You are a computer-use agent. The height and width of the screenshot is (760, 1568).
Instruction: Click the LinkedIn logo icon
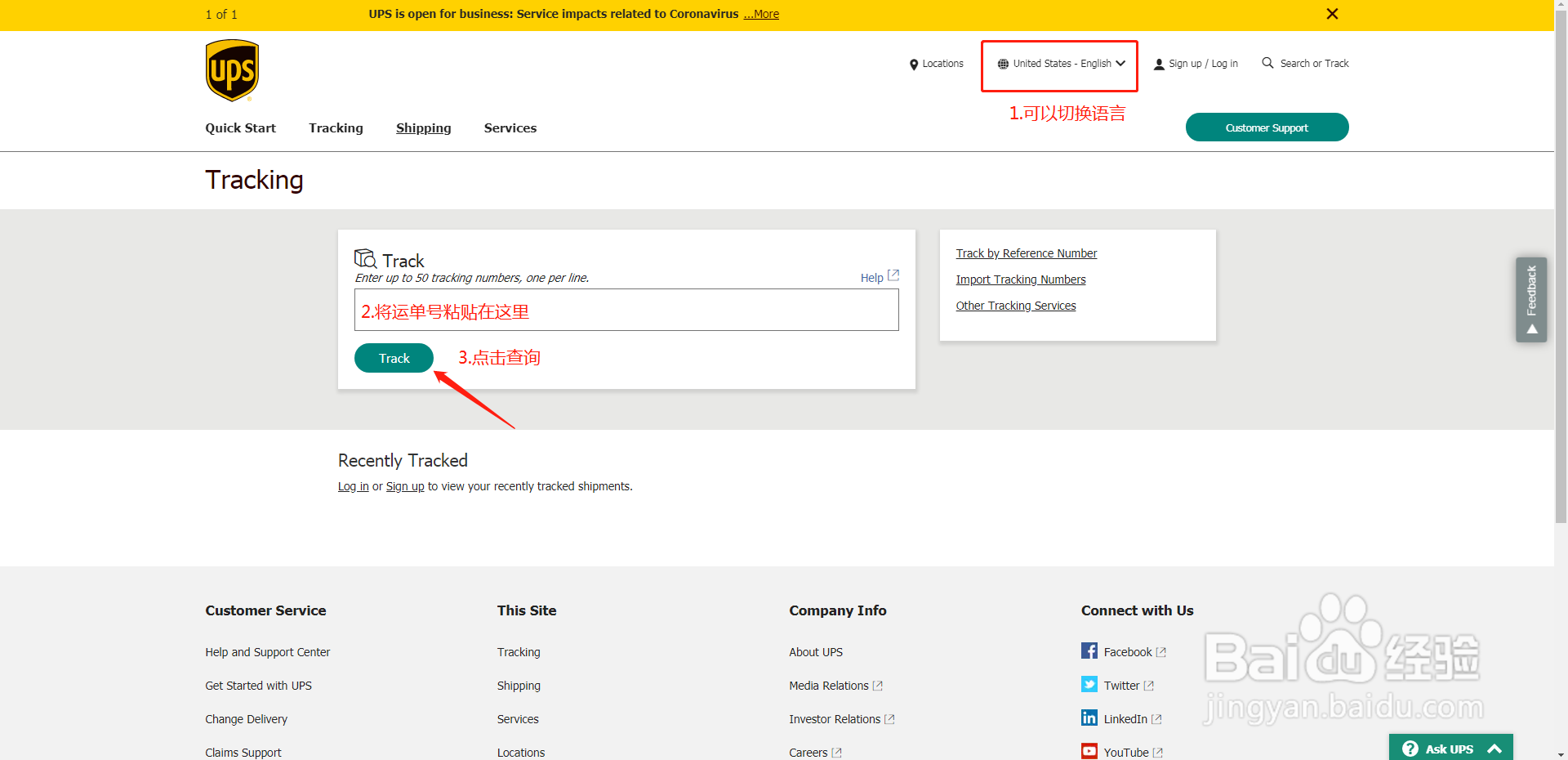pos(1089,718)
